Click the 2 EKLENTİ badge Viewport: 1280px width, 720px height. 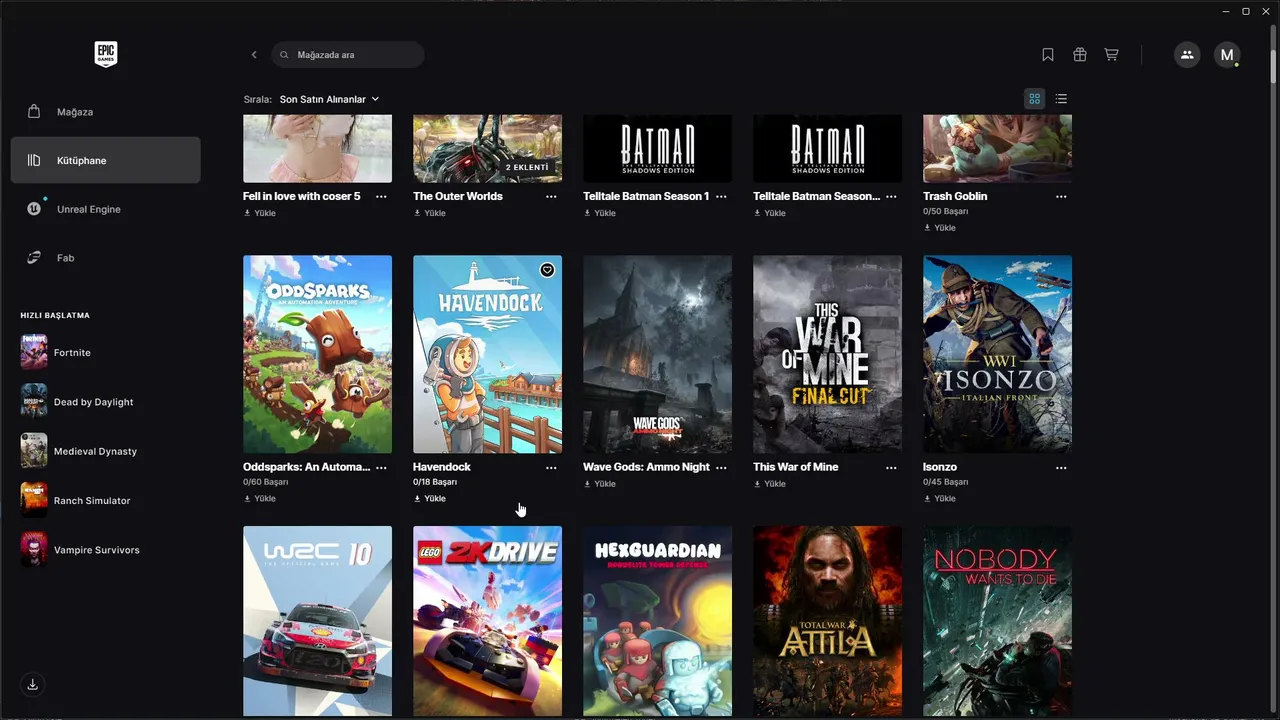point(529,167)
